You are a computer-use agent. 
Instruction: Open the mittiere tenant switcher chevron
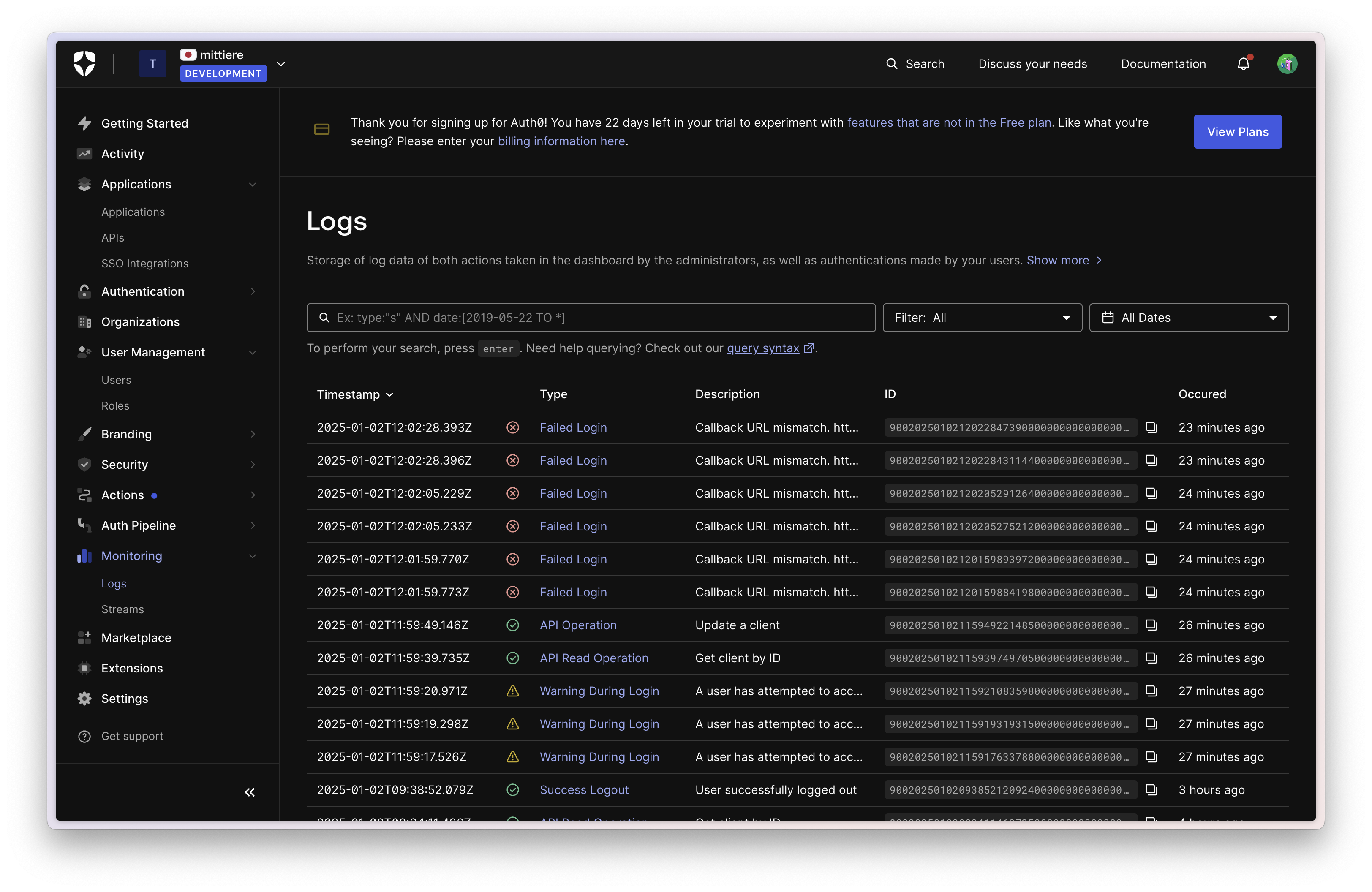click(281, 64)
